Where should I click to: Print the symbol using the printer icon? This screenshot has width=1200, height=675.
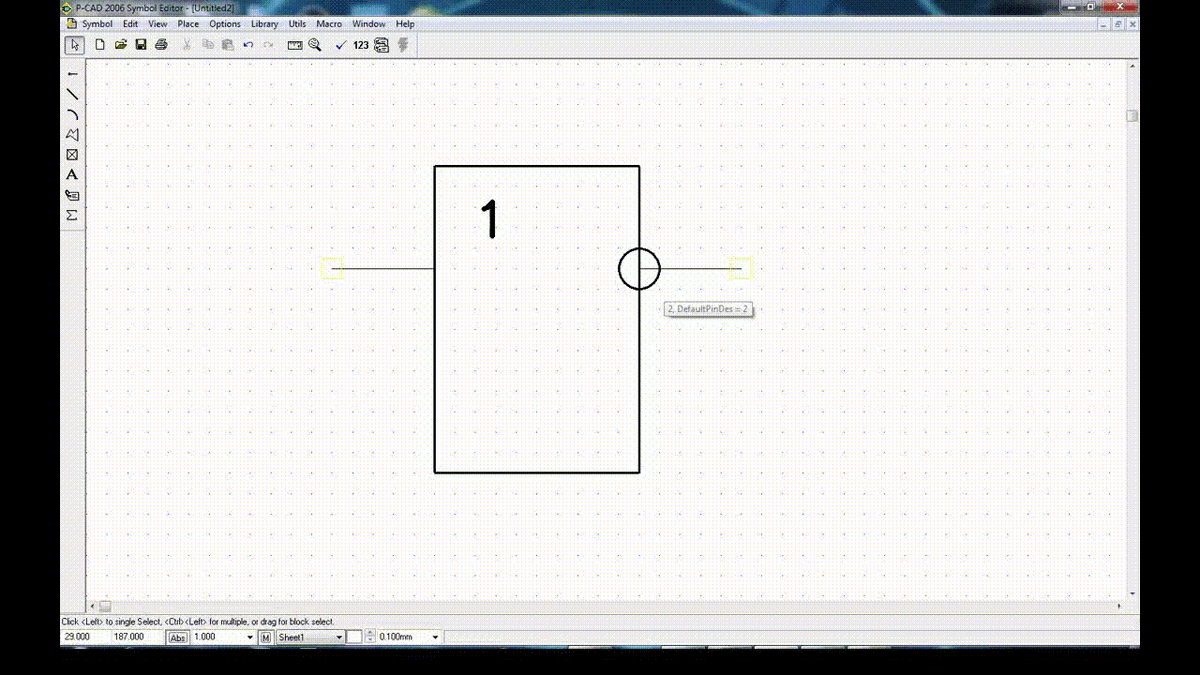tap(161, 45)
